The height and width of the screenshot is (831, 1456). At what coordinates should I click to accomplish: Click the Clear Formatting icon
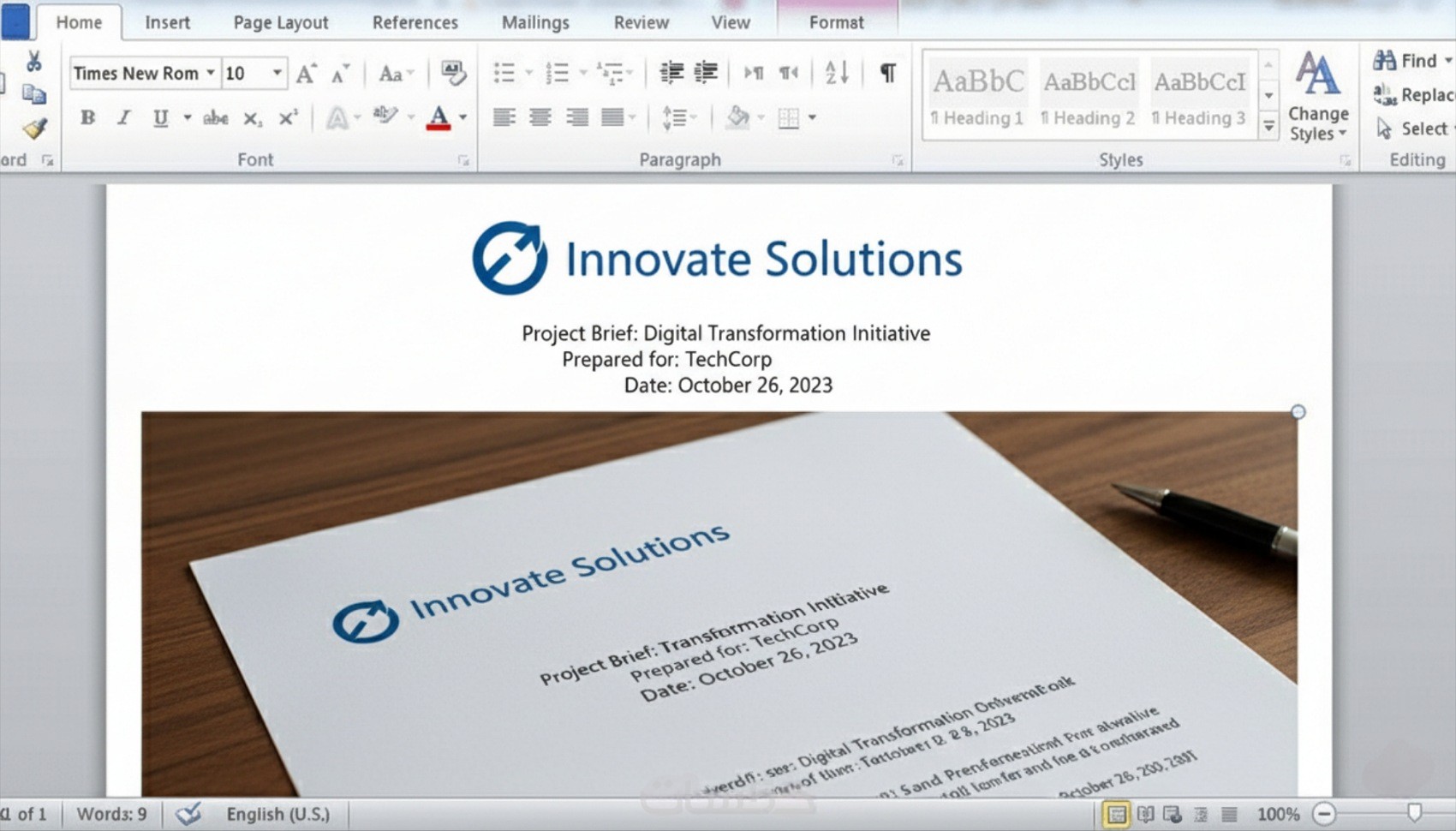[x=453, y=73]
